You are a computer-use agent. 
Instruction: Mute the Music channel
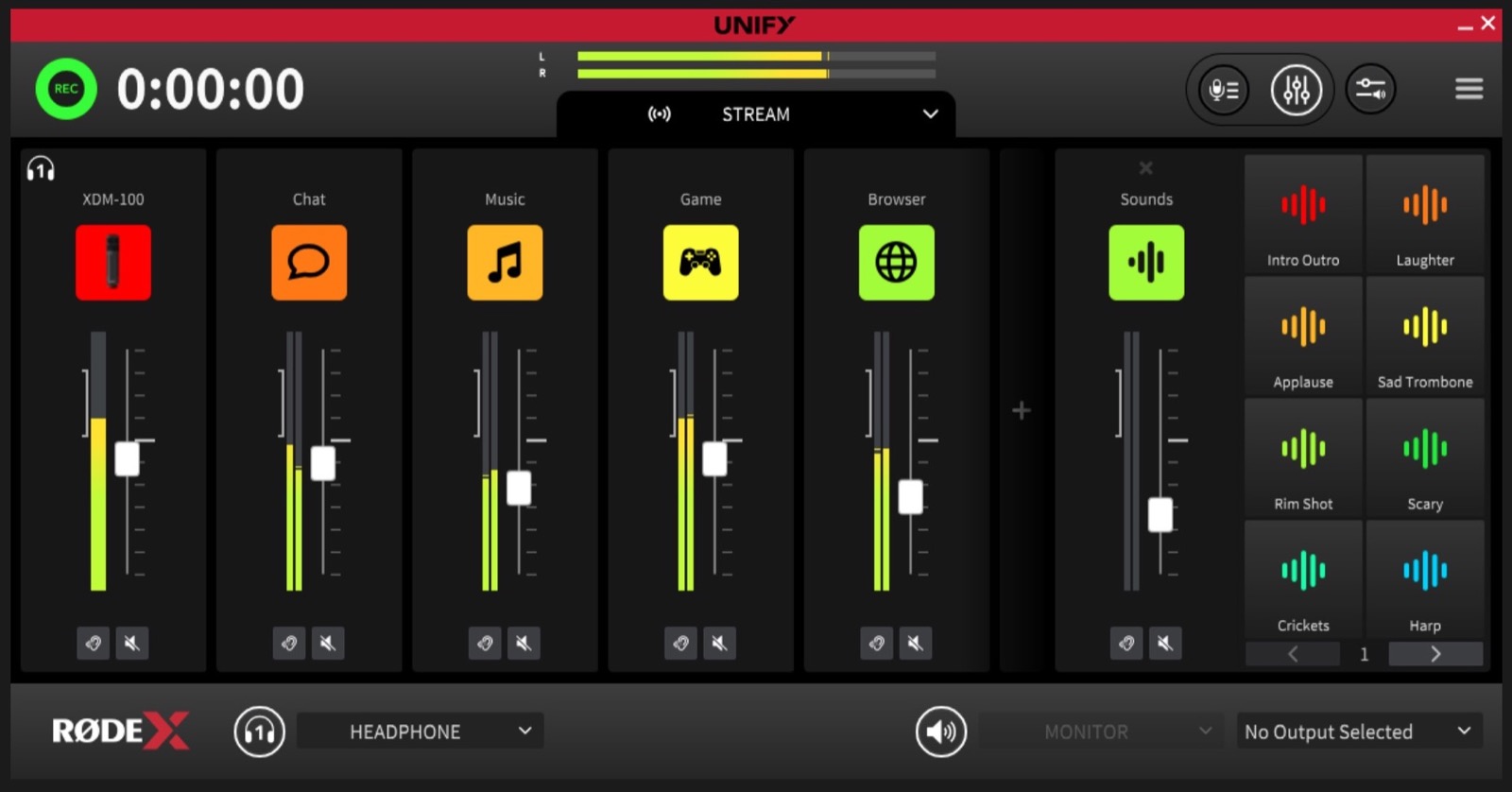click(x=524, y=644)
